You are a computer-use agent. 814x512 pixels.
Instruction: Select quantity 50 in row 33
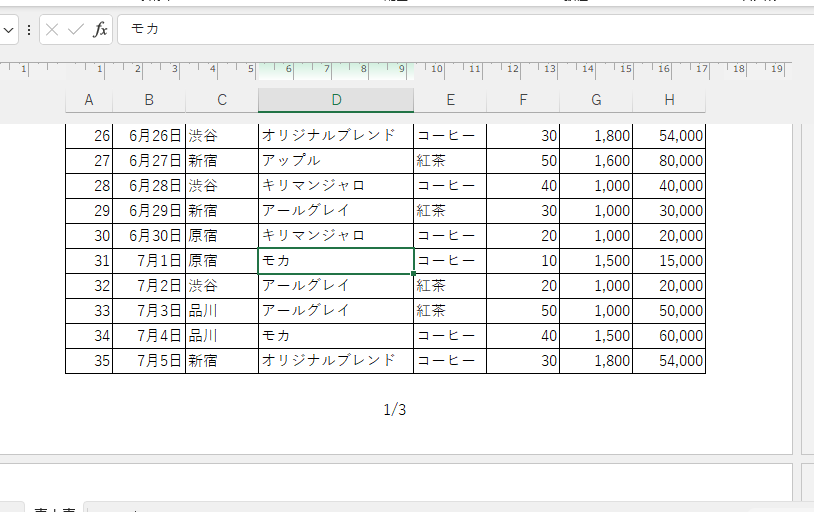tap(523, 311)
